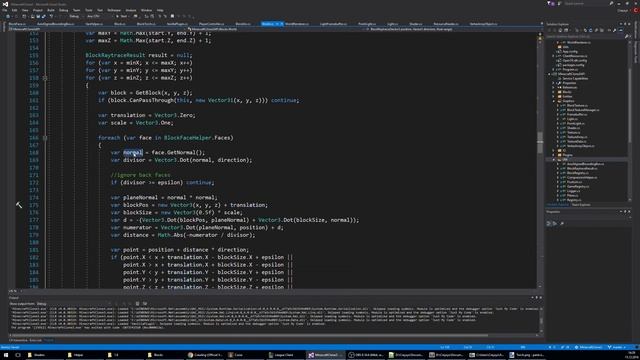Screen dimensions: 640x360
Task: Collapse the foreach block outlining marker
Action: (x=45, y=138)
